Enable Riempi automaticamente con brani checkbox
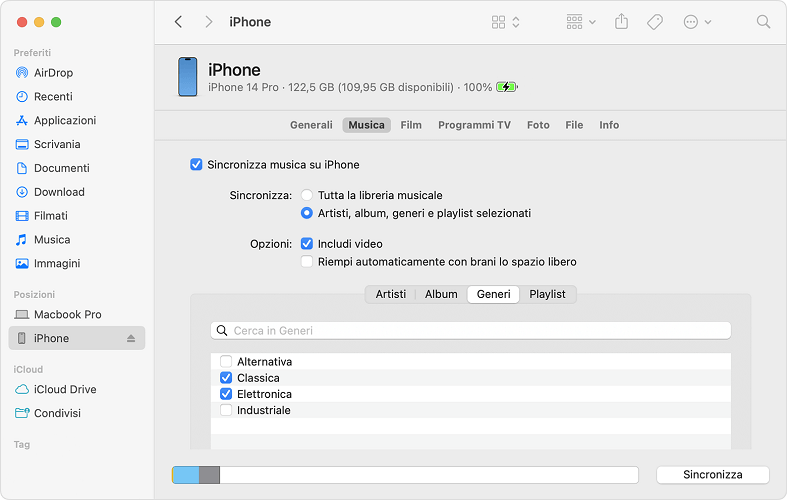Screen dimensions: 787x500 307,262
